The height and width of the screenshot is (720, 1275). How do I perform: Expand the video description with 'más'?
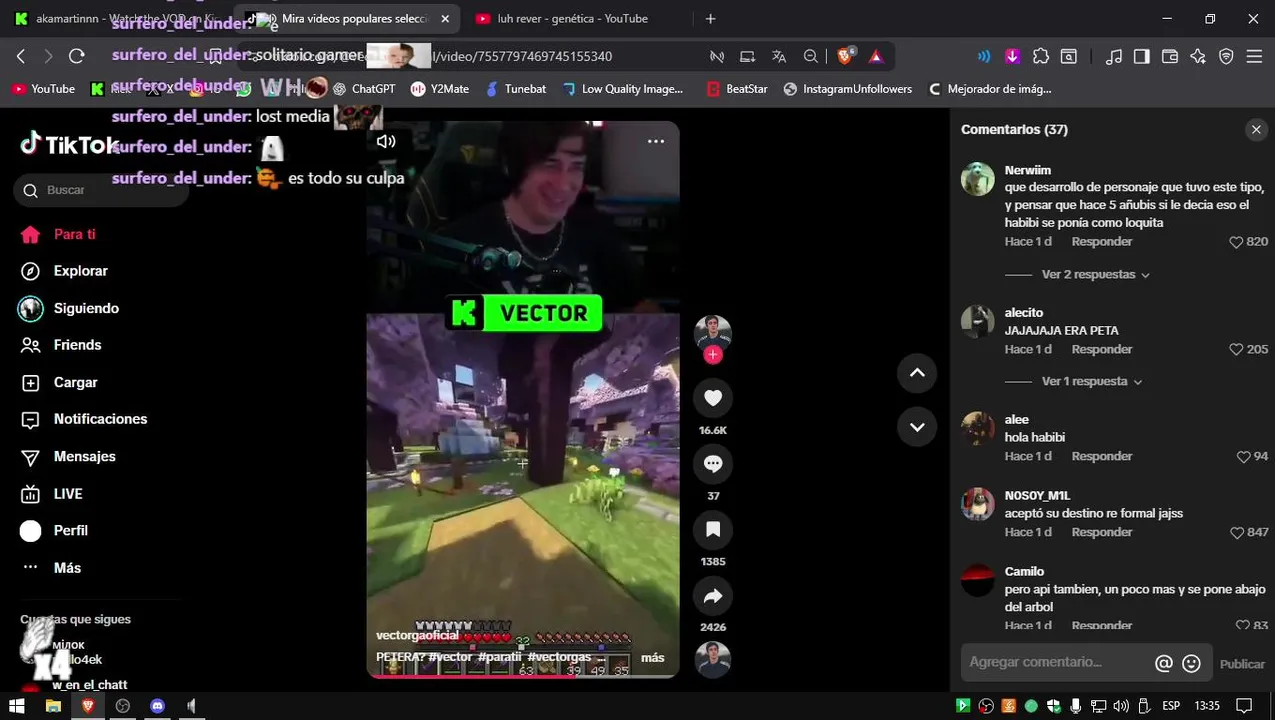[652, 657]
